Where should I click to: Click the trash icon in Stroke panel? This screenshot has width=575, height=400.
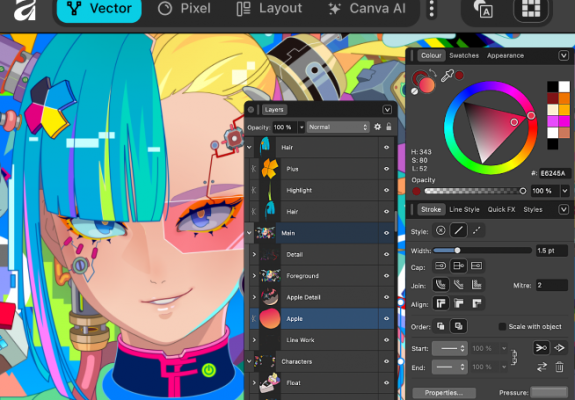click(559, 367)
